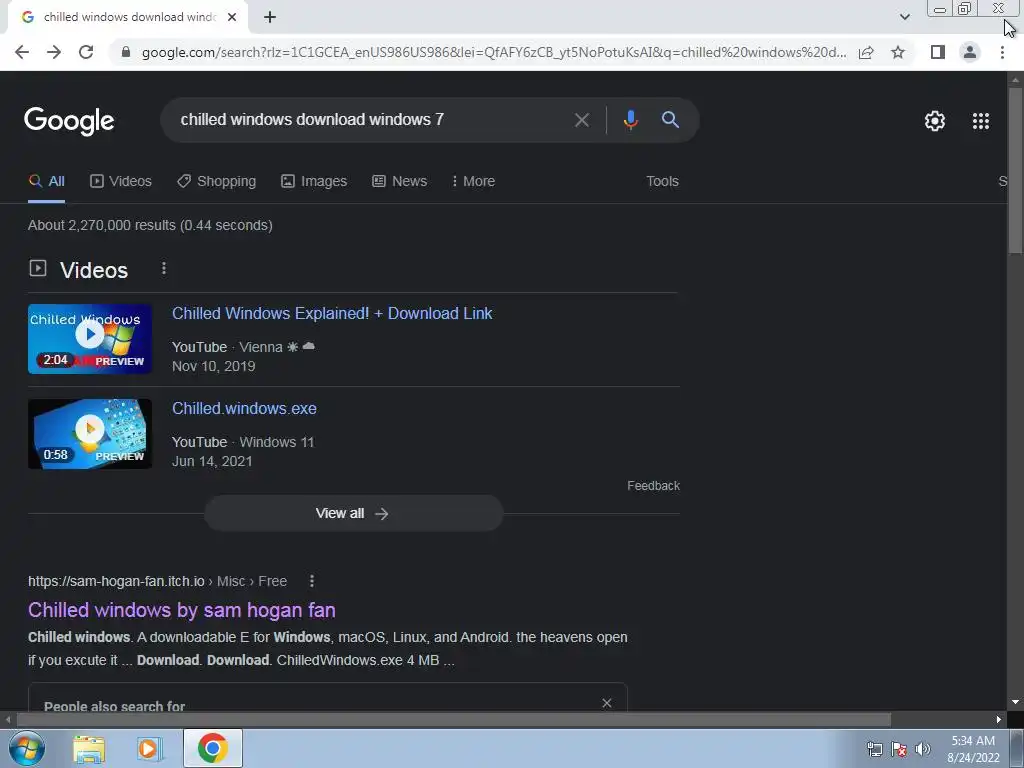
Task: Switch to the Videos tab
Action: pyautogui.click(x=121, y=182)
